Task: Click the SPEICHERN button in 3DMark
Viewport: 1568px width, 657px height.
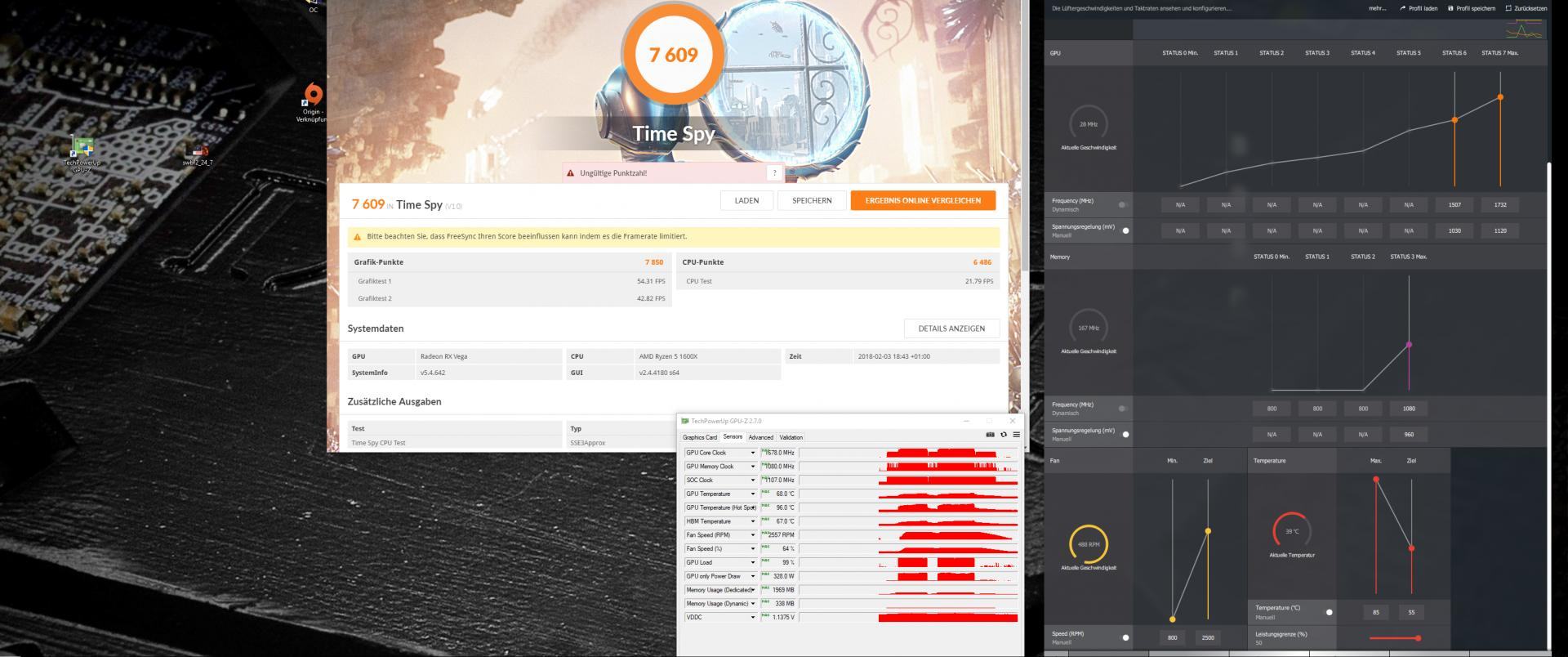Action: [x=812, y=200]
